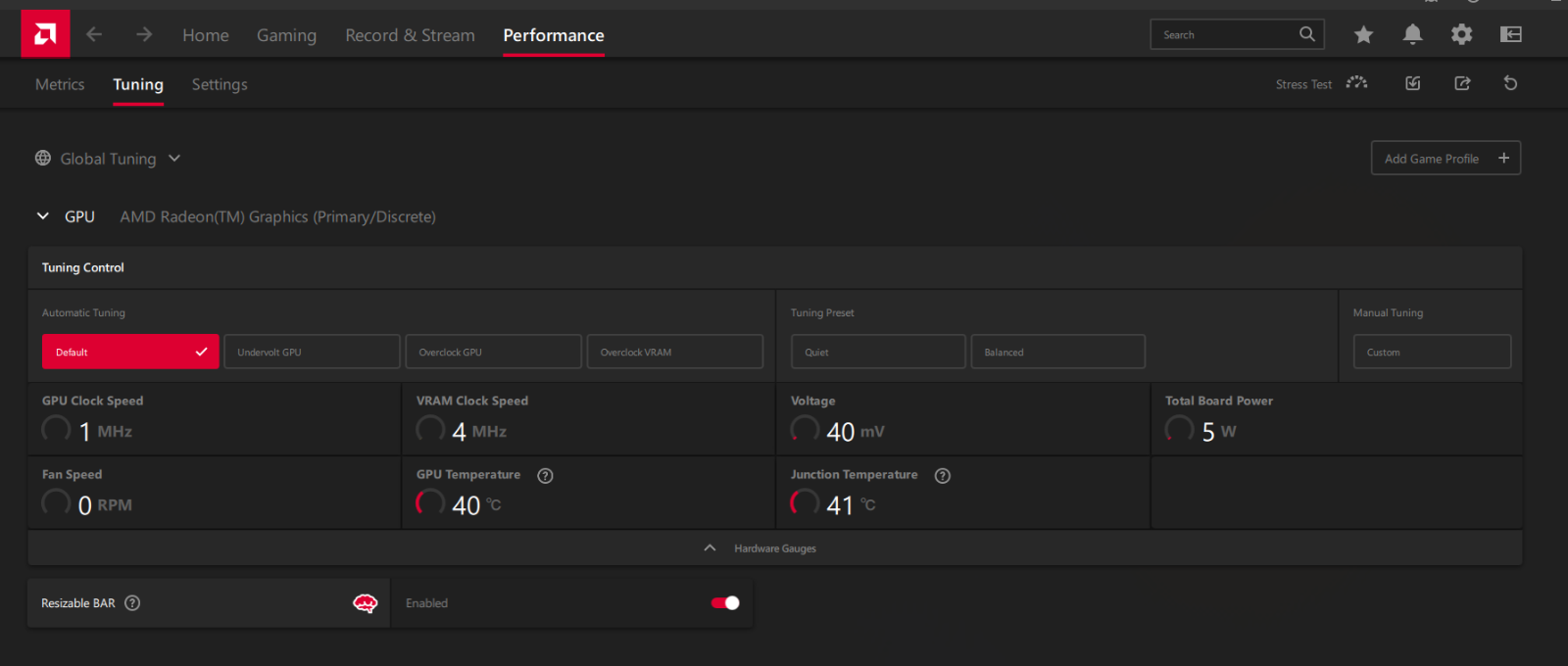This screenshot has height=666, width=1568.
Task: Open settings with the gear icon
Action: coord(1461,34)
